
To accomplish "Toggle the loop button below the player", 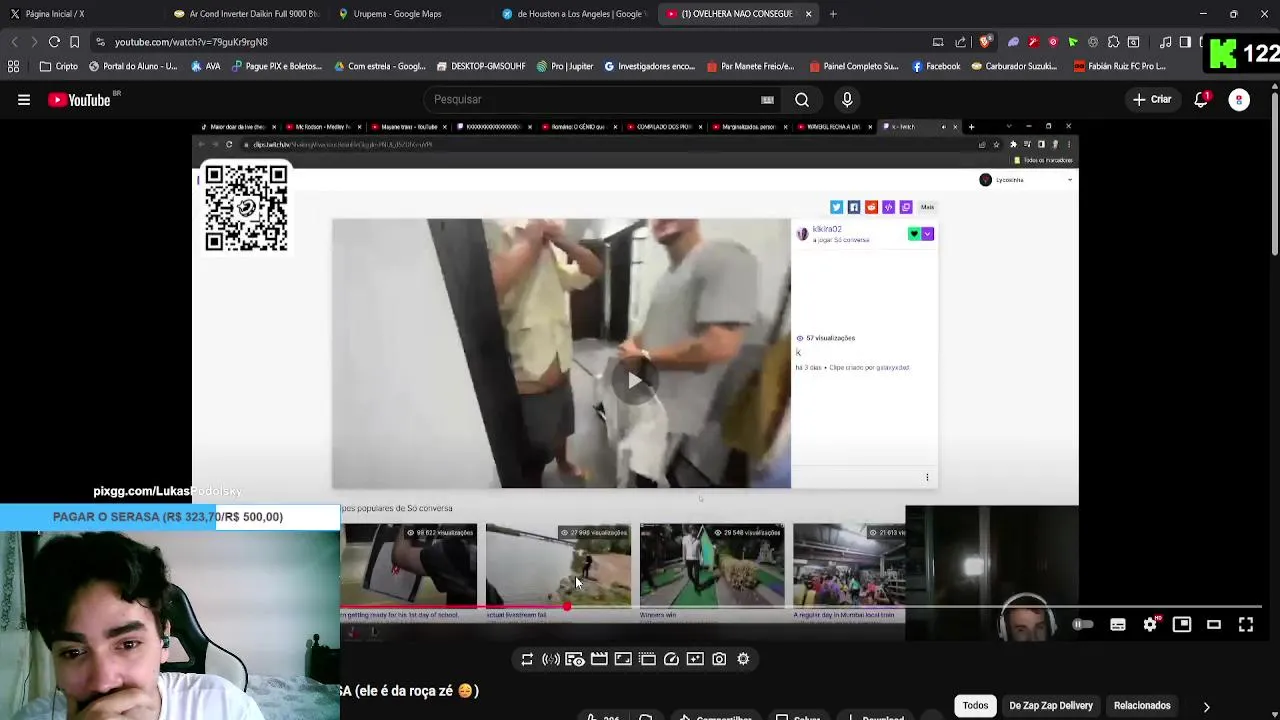I will point(527,659).
